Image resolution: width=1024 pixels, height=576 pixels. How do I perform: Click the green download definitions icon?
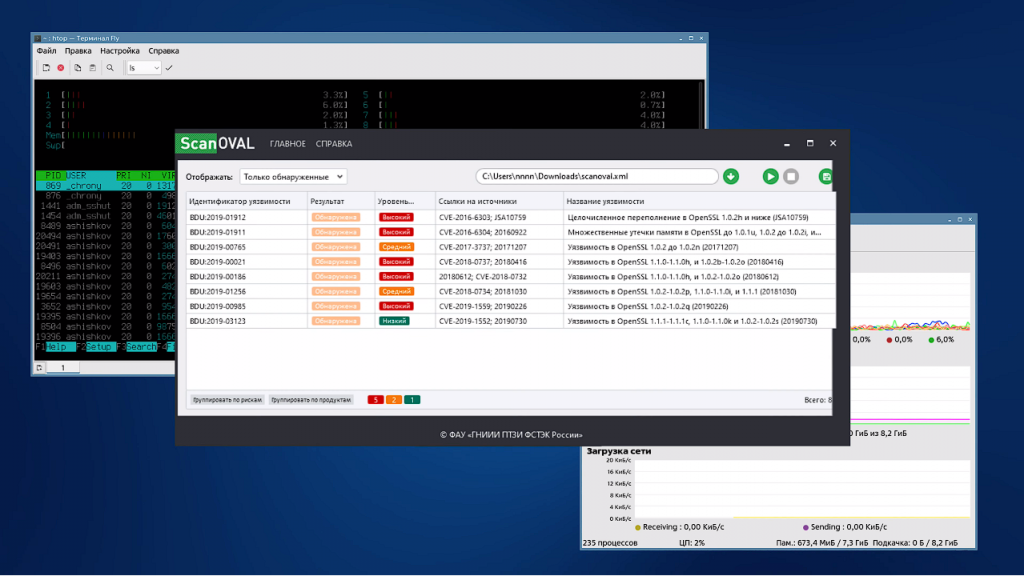pyautogui.click(x=731, y=176)
